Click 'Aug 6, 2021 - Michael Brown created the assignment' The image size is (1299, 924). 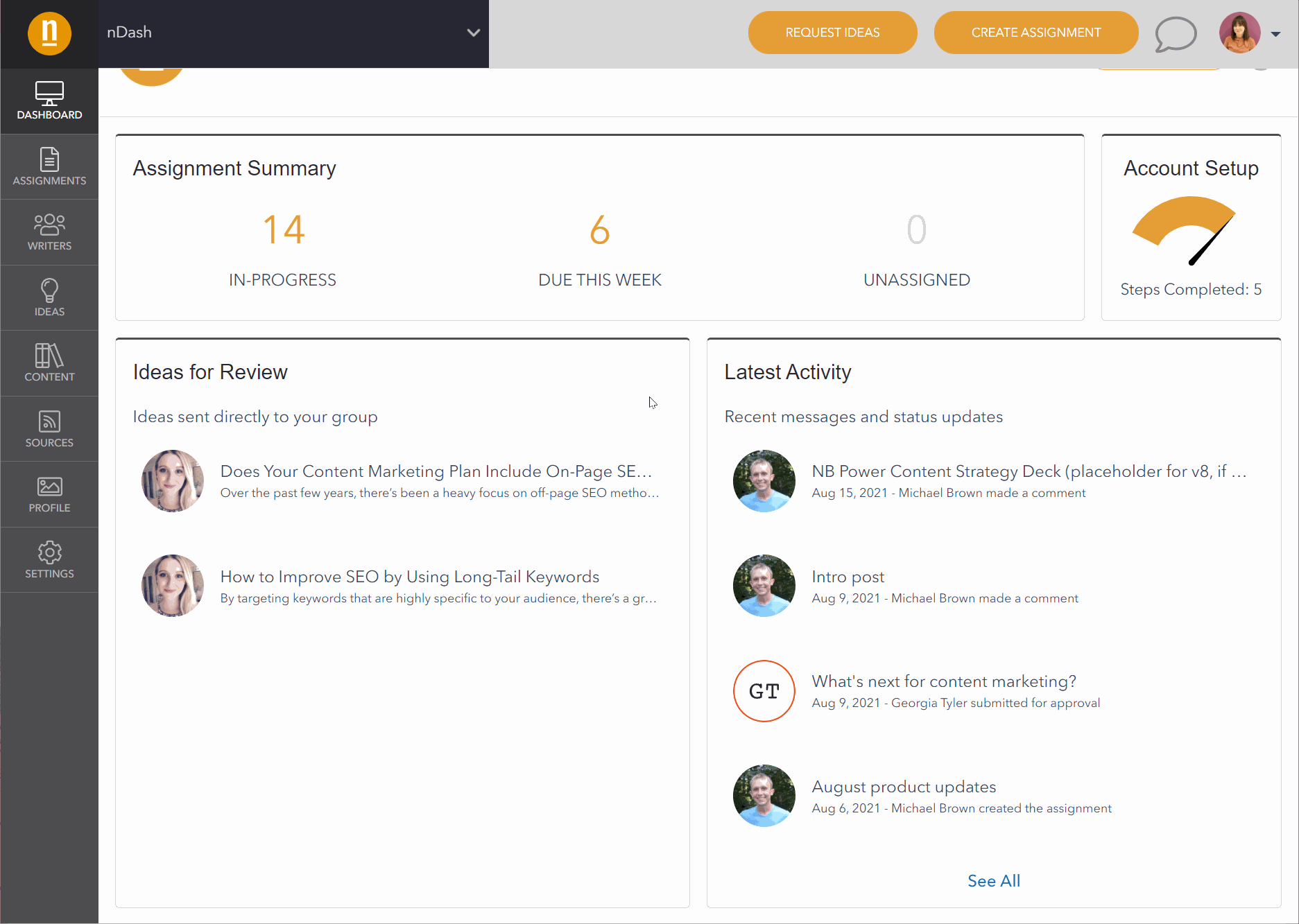click(961, 808)
